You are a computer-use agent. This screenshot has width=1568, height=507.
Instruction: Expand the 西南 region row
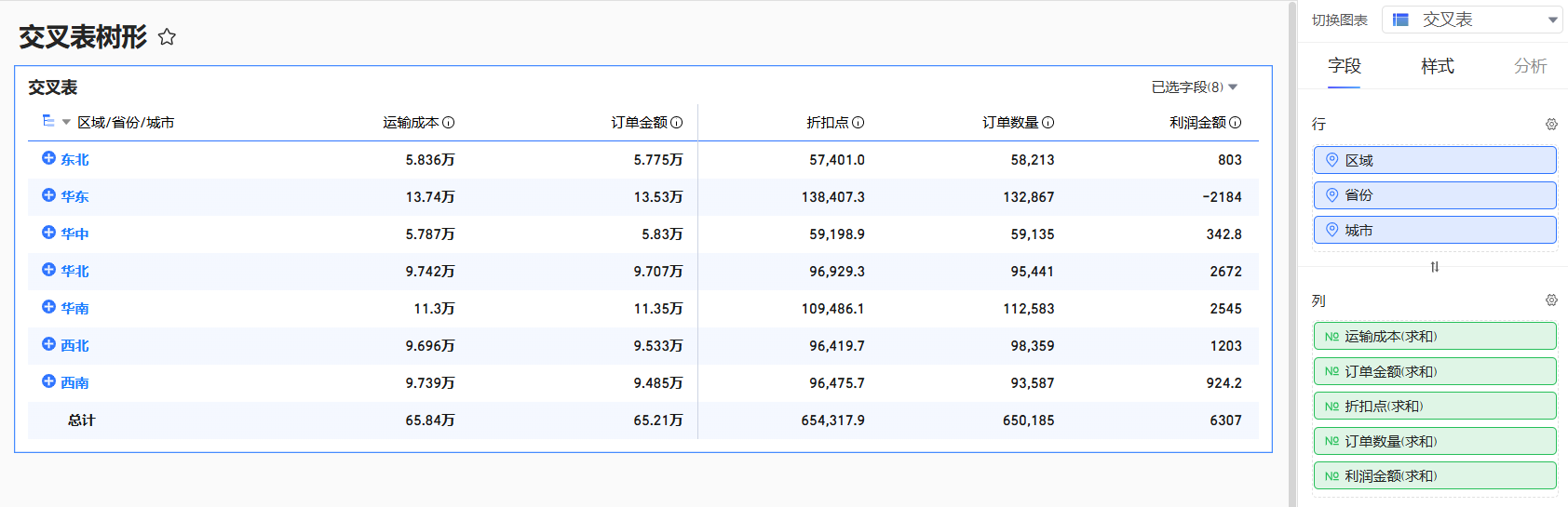[x=48, y=381]
